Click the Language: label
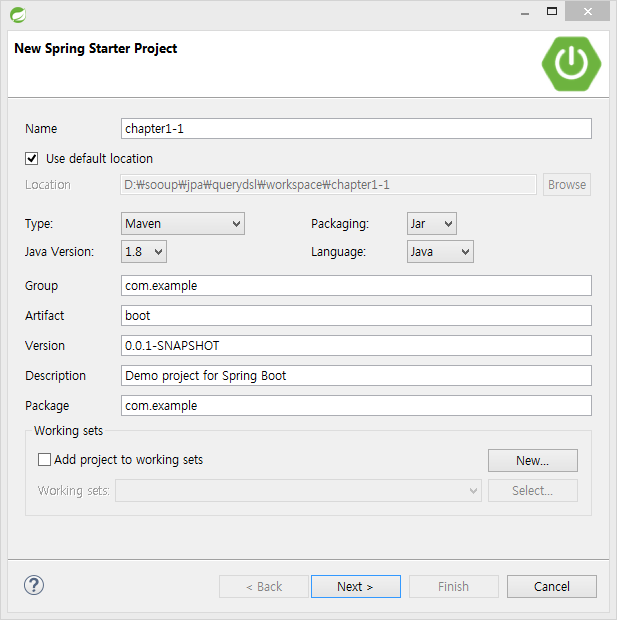The height and width of the screenshot is (620, 617). 339,252
